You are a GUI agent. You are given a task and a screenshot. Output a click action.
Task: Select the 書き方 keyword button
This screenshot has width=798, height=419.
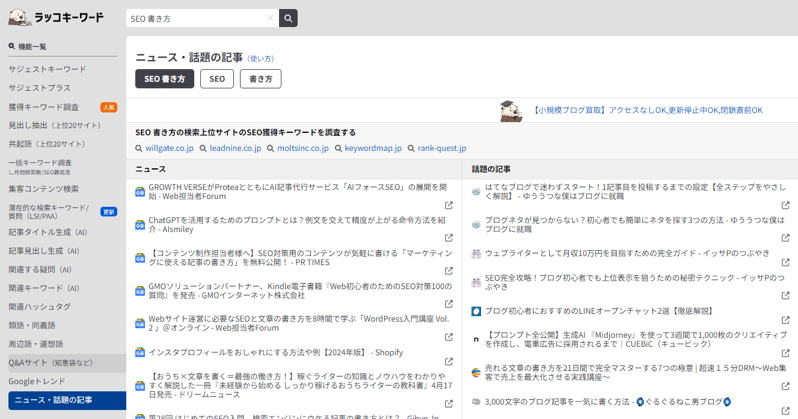[261, 79]
